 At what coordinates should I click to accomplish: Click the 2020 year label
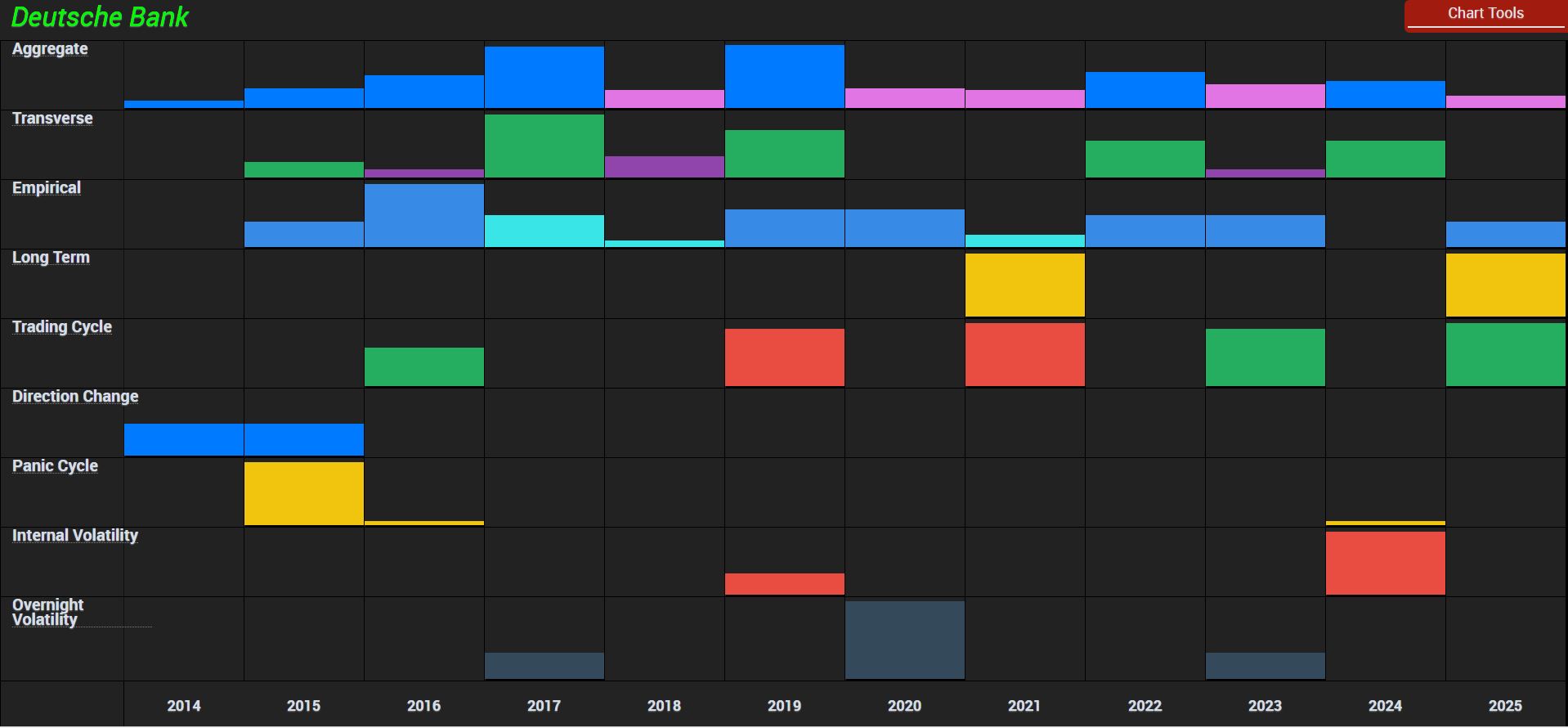[x=904, y=706]
